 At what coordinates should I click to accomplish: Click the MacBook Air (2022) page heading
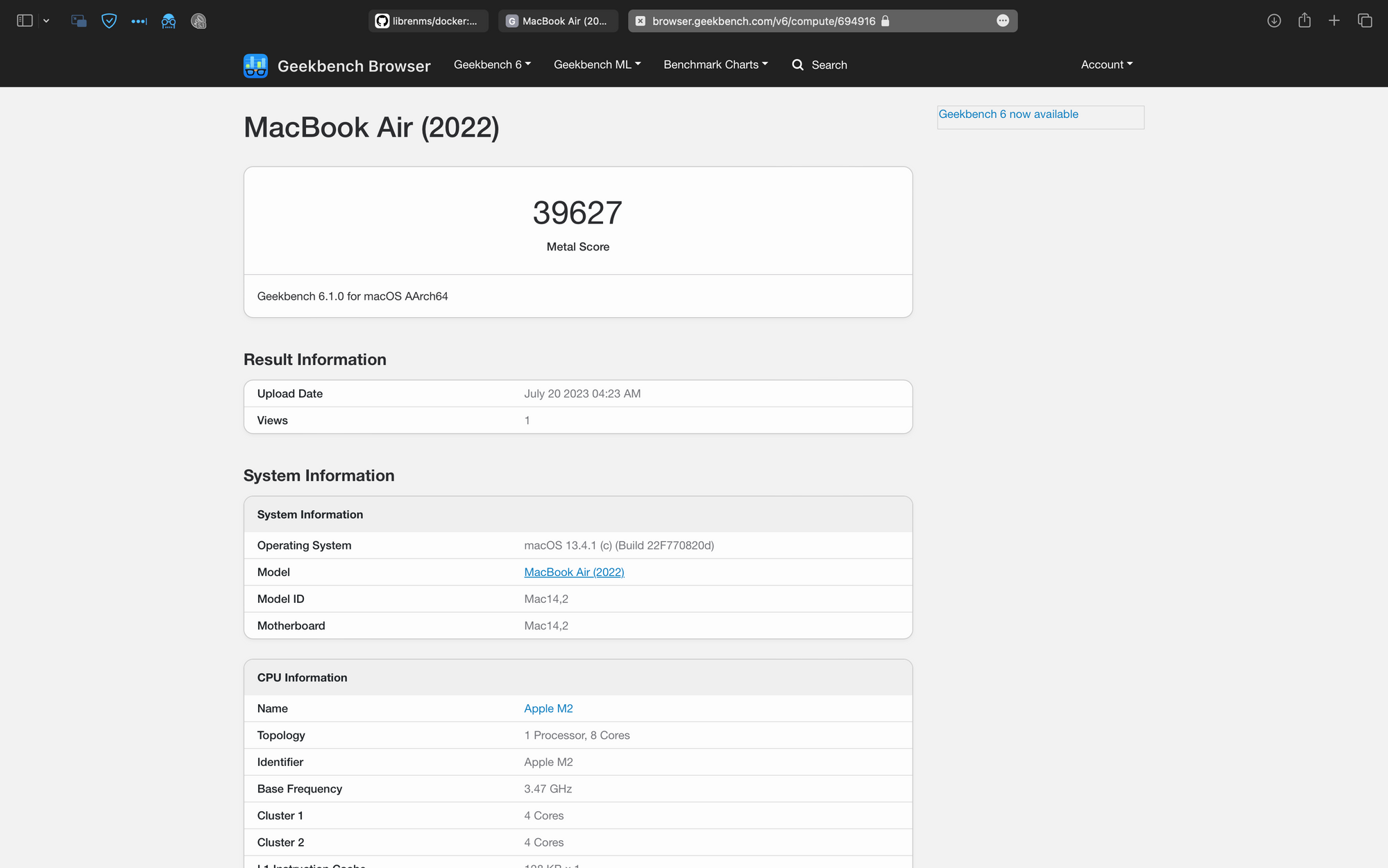(x=371, y=128)
